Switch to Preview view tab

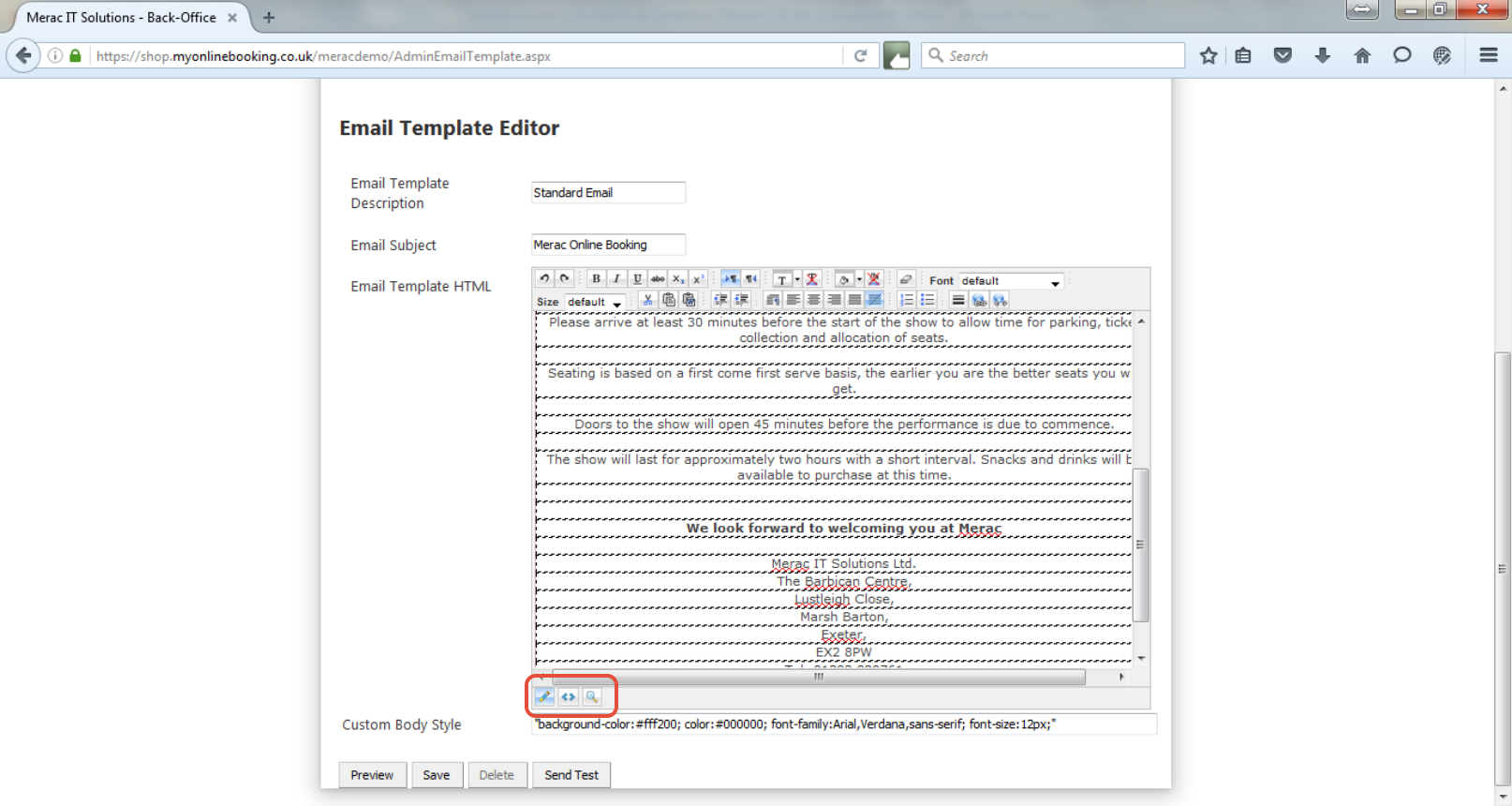(592, 696)
